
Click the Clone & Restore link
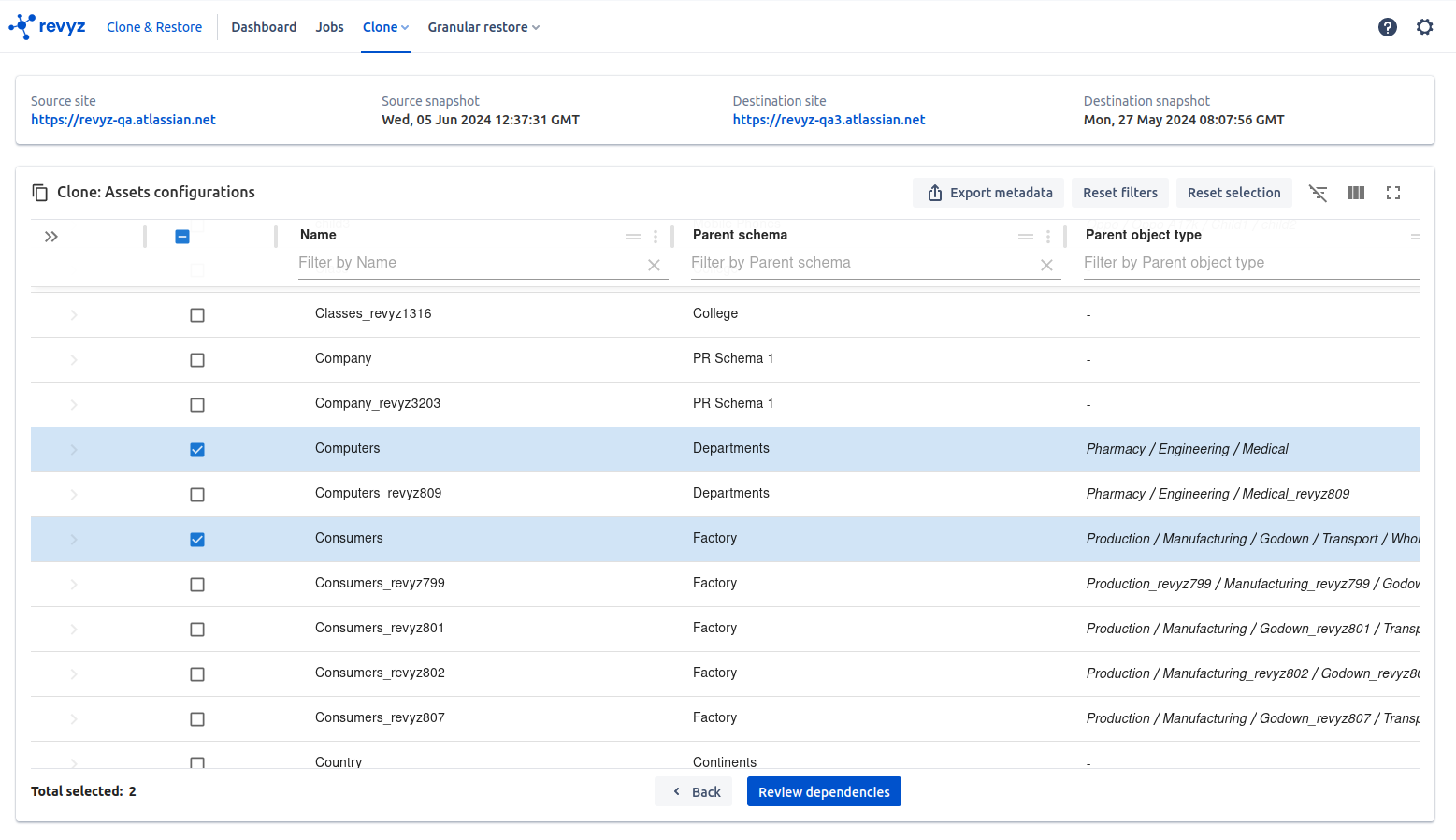[x=154, y=27]
